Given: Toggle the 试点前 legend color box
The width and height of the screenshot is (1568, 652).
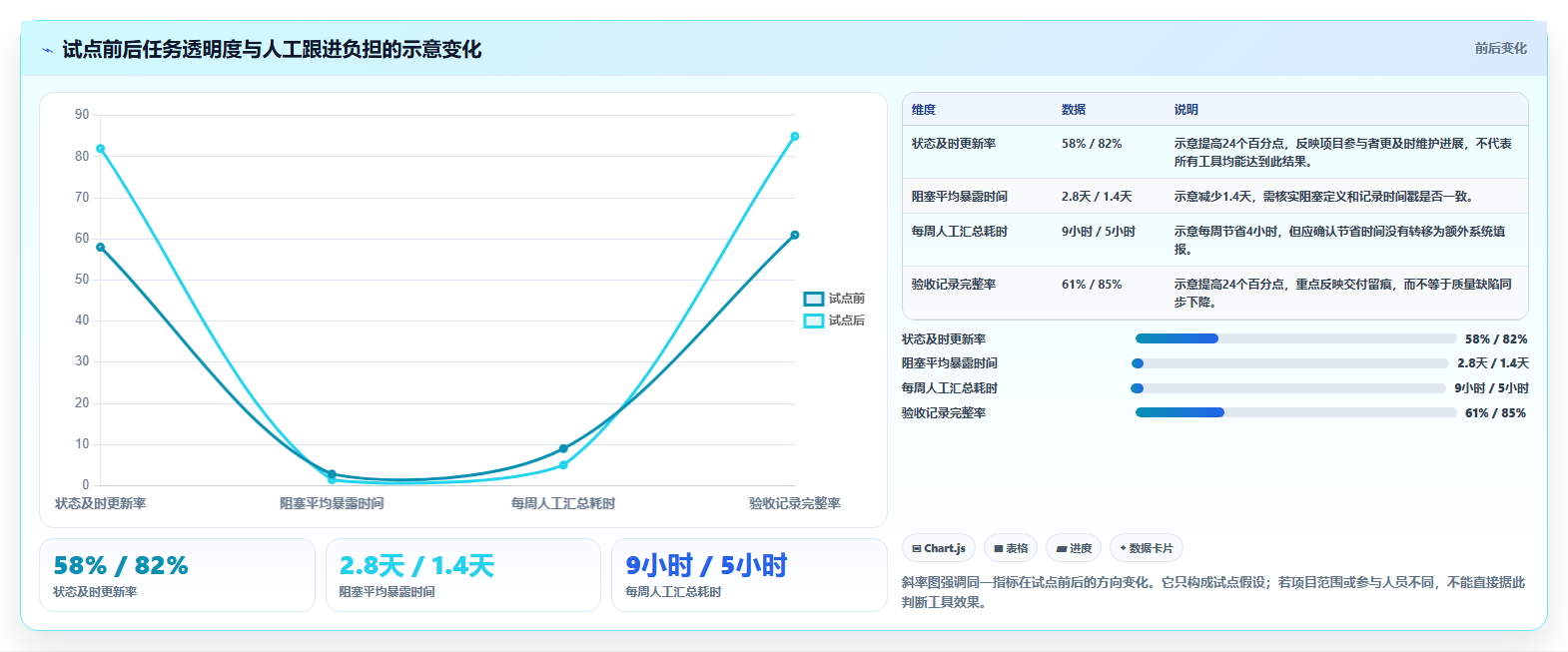Looking at the screenshot, I should (x=813, y=299).
